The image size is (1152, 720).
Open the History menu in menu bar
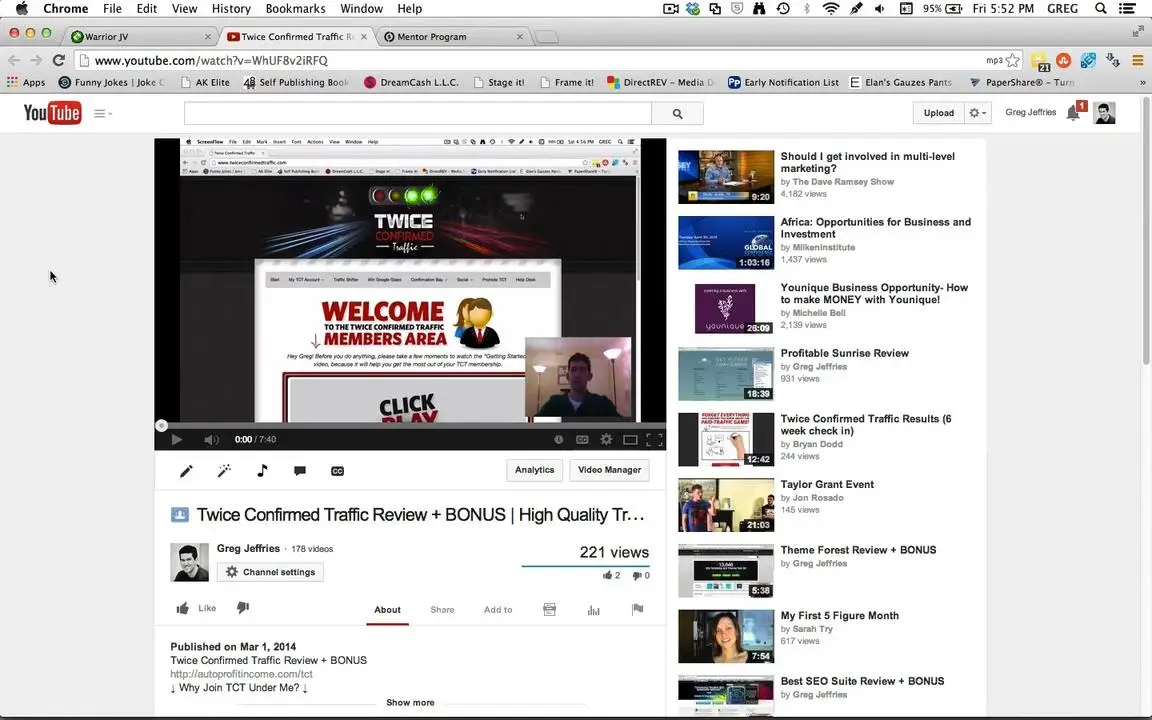231,8
